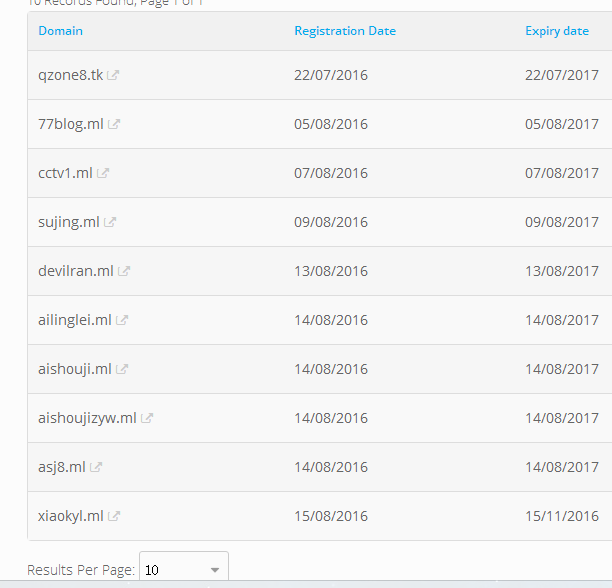612x588 pixels.
Task: Click expiry date 15/11/2016
Action: coord(562,516)
